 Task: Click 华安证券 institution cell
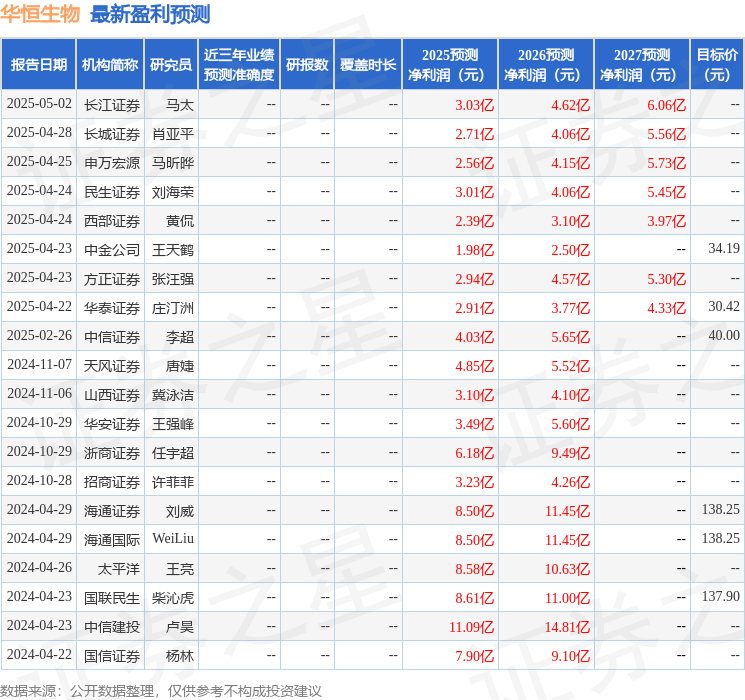pos(112,424)
